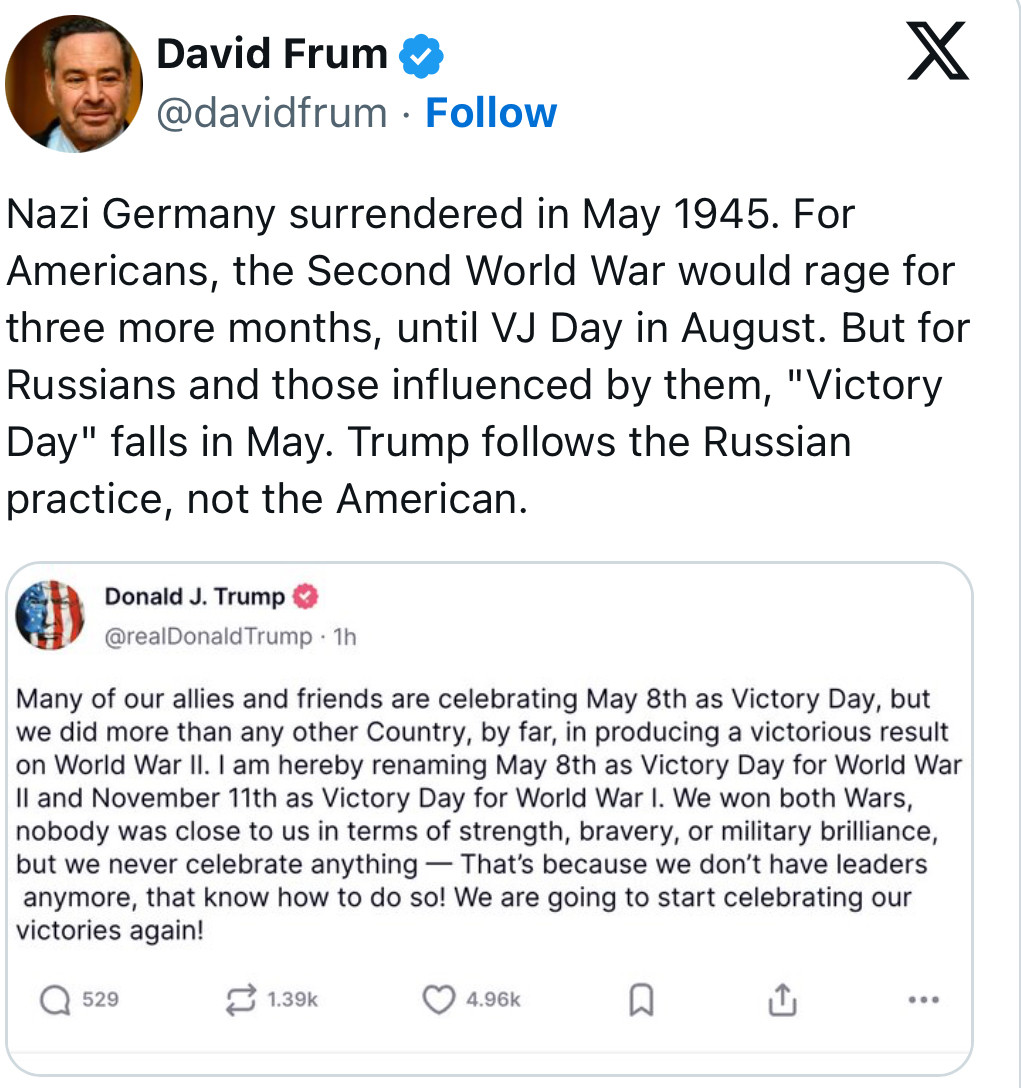
Task: Click the 4.96k likes count
Action: (493, 1000)
